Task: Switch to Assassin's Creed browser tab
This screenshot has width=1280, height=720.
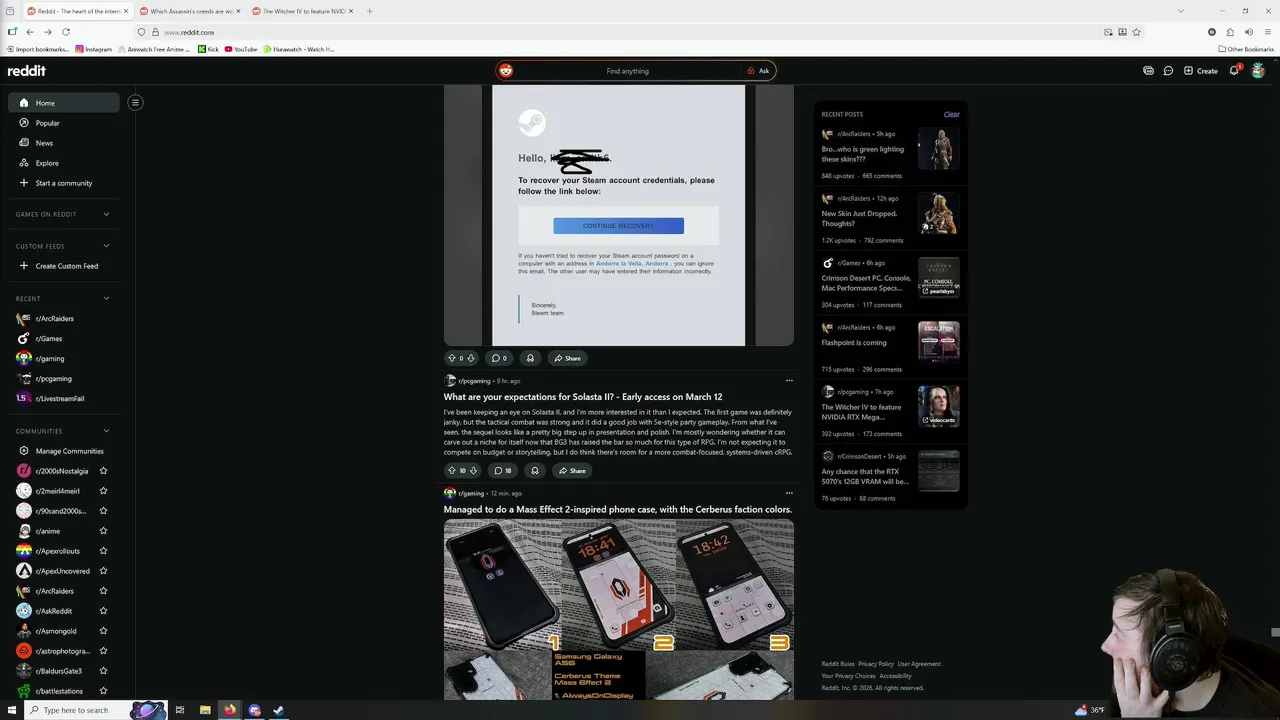Action: coord(190,11)
